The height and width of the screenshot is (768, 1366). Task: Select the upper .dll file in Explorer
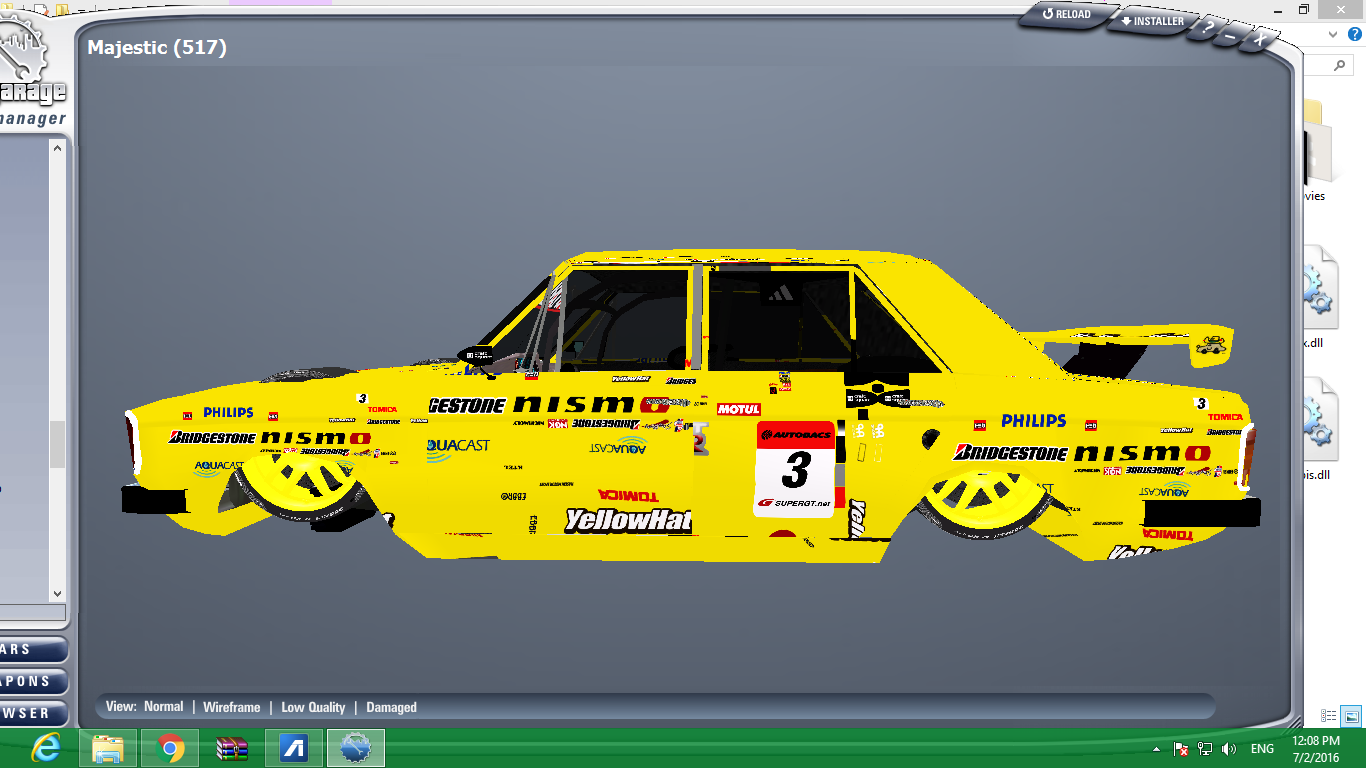tap(1320, 297)
